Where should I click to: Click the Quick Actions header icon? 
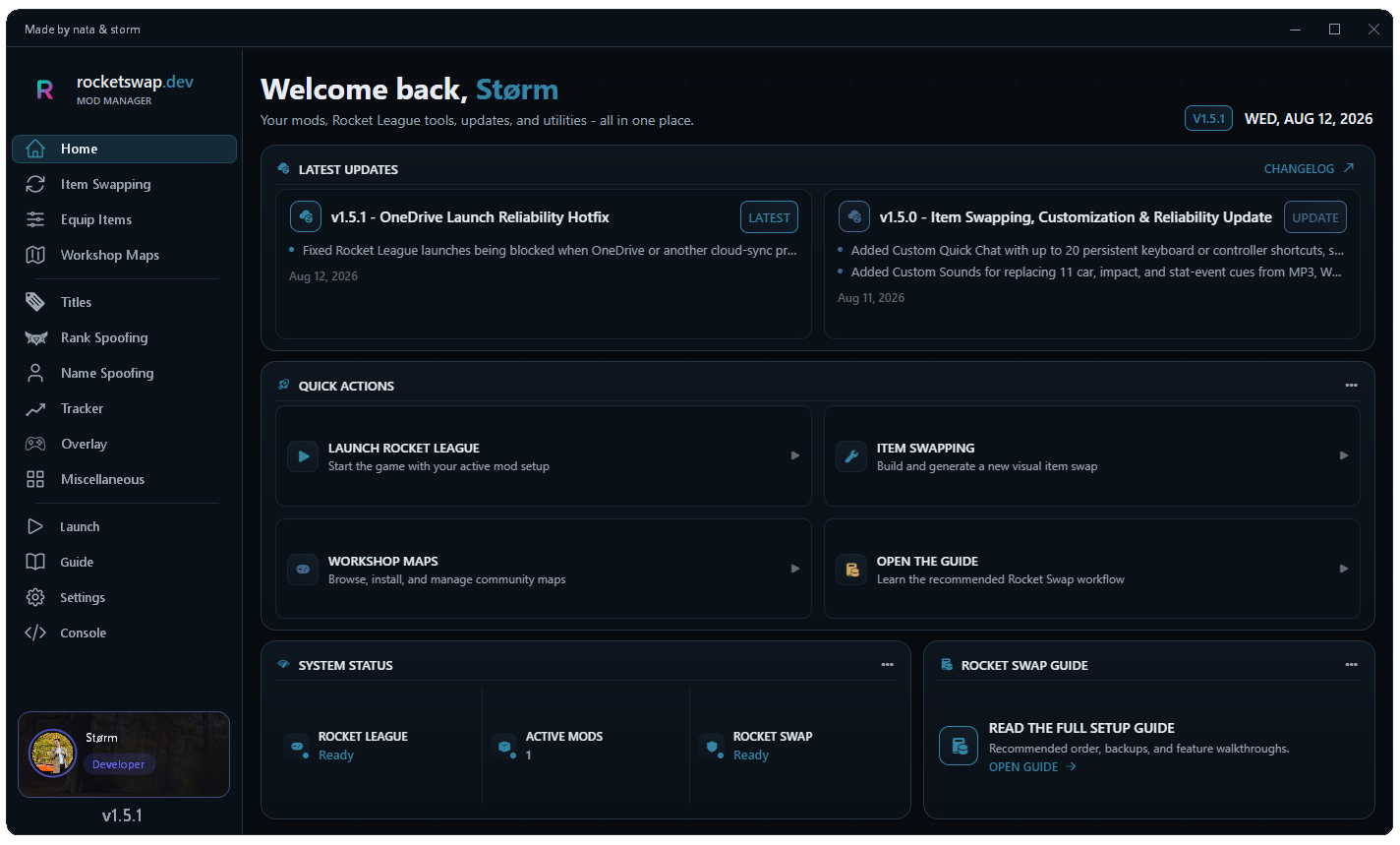[283, 385]
